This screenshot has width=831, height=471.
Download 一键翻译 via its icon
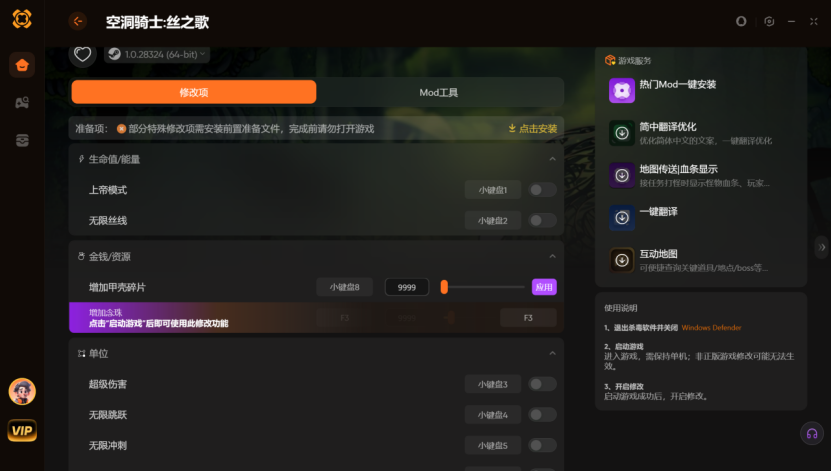tap(622, 217)
